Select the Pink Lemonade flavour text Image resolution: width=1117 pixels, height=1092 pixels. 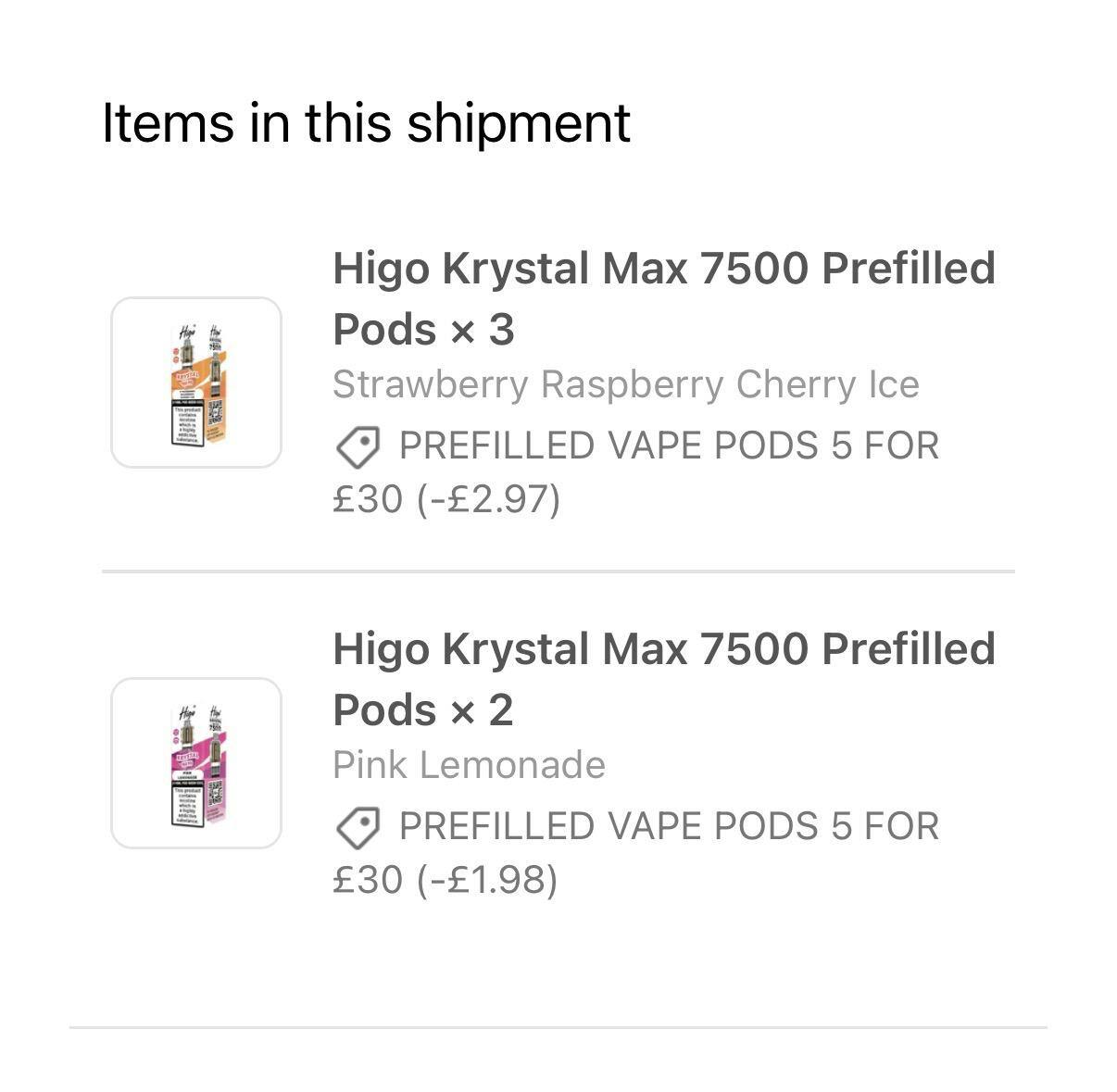click(469, 765)
